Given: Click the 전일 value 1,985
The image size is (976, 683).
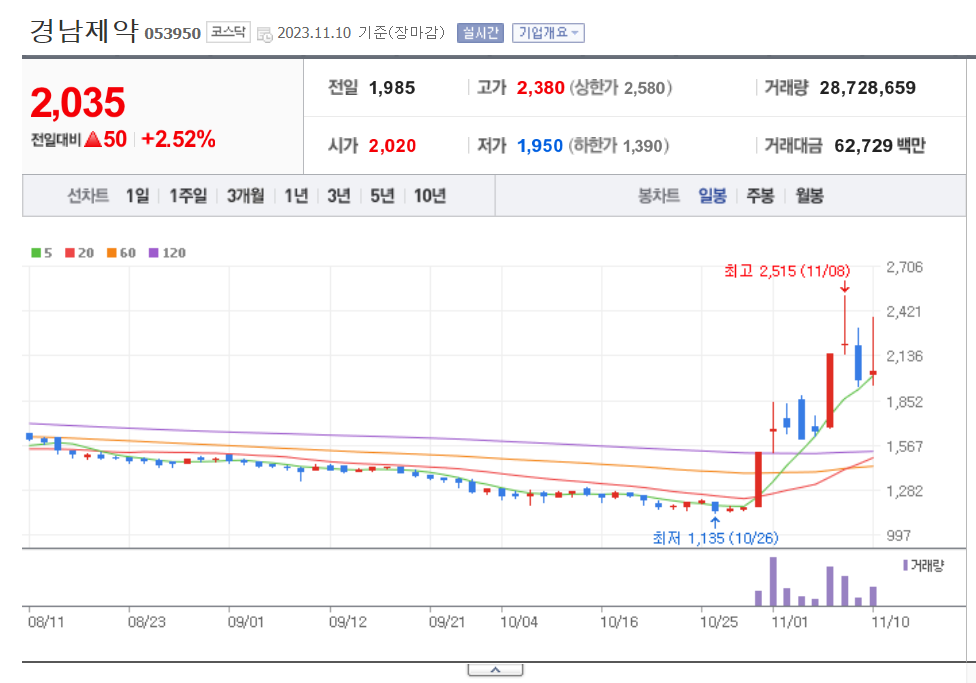Looking at the screenshot, I should tap(392, 88).
